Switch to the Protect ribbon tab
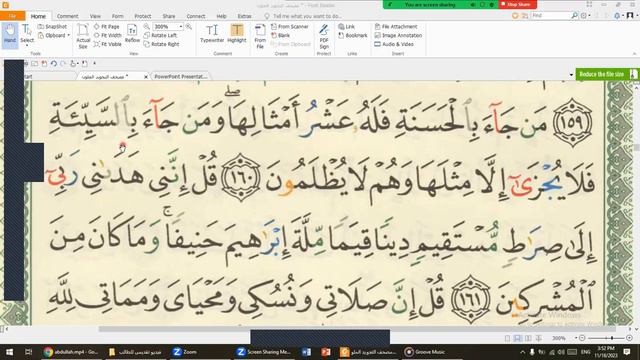 point(143,16)
